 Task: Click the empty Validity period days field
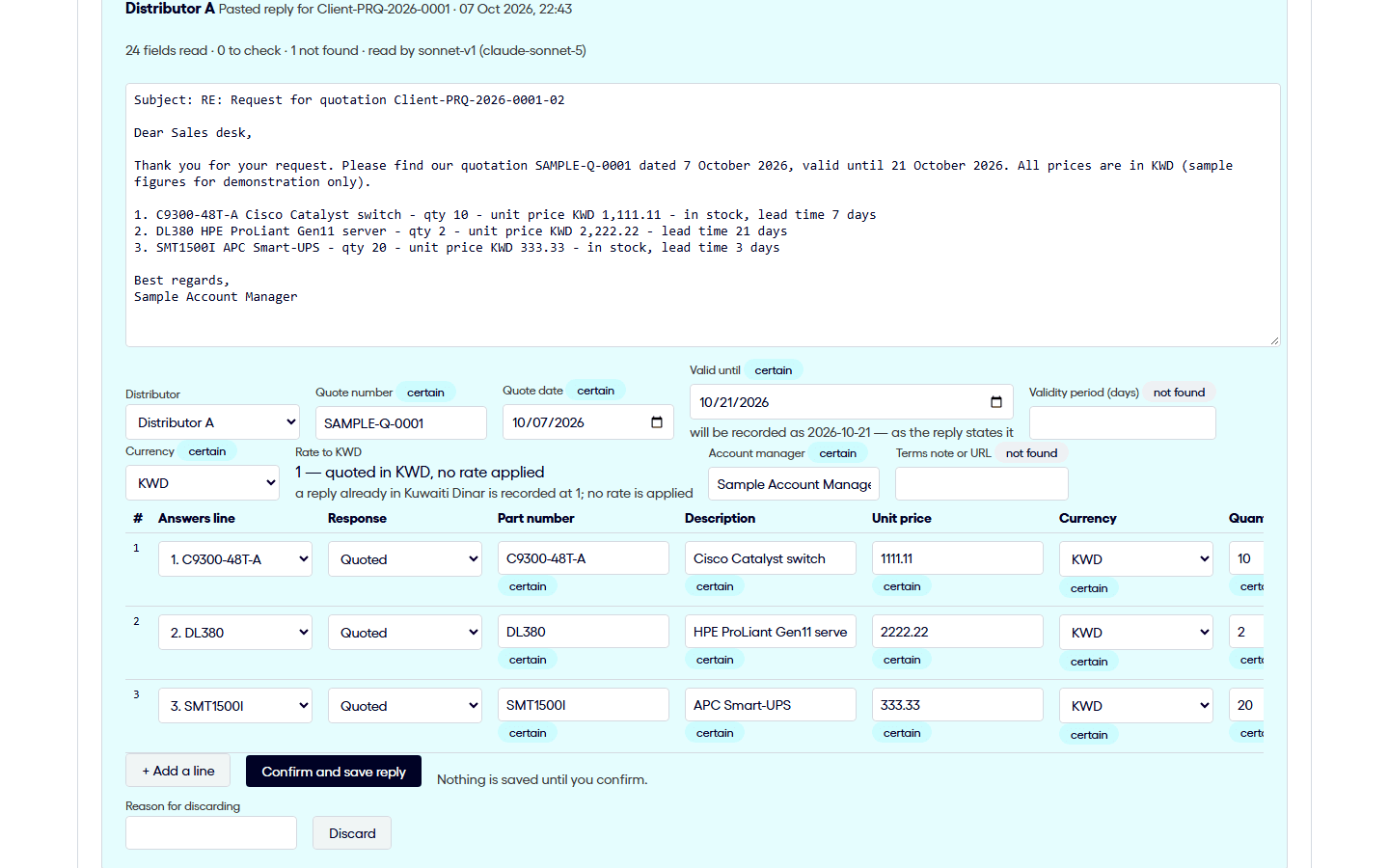coord(1123,423)
